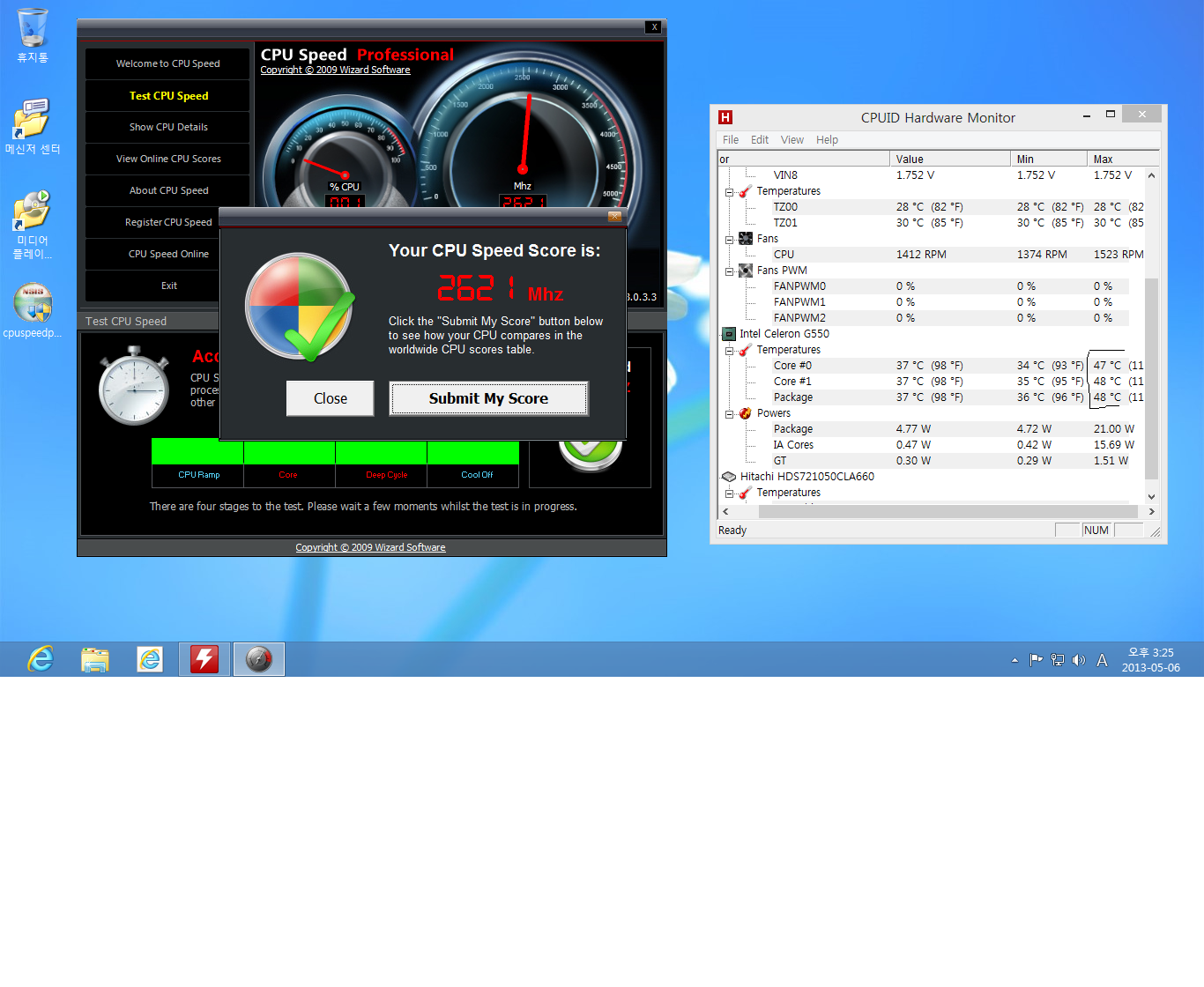This screenshot has height=987, width=1204.
Task: Click the Fans icon in HWMonitor
Action: (746, 239)
